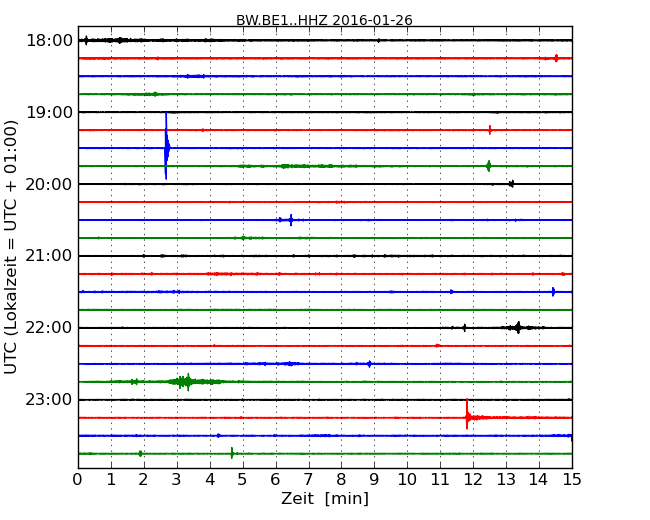Select the 22:00 y-axis tick label

[49, 328]
